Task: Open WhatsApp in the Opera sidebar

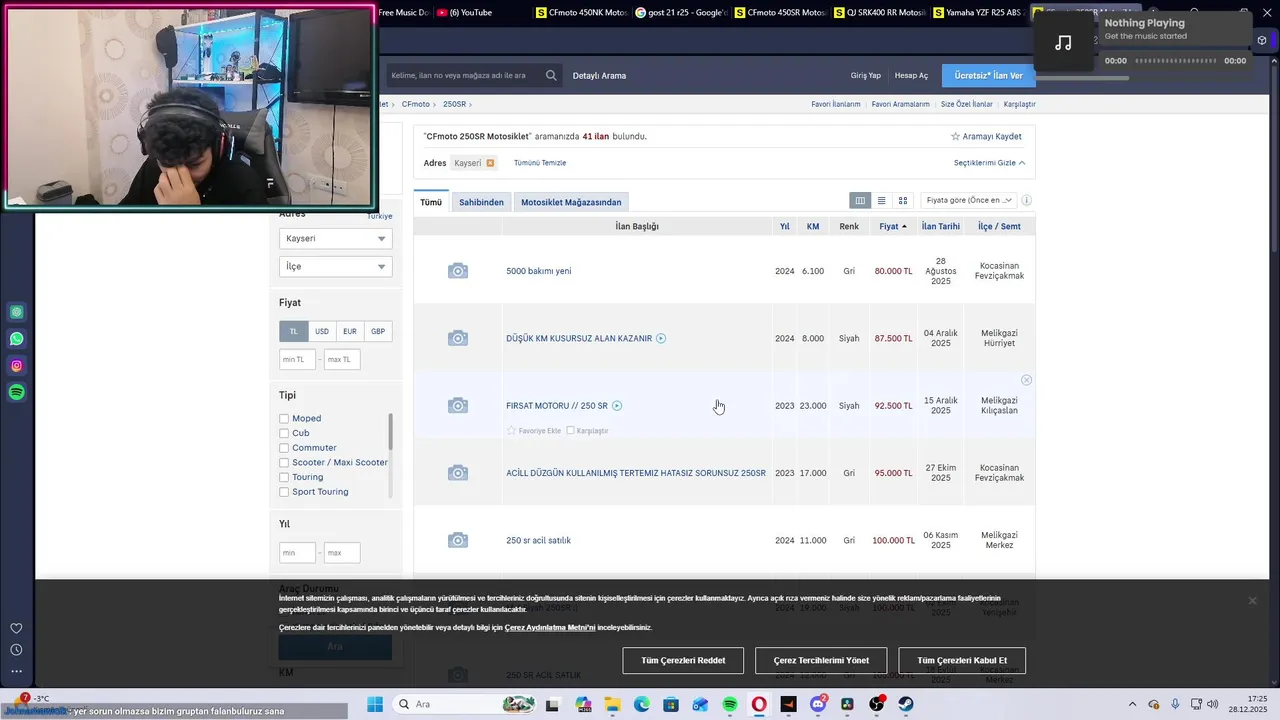Action: 17,339
